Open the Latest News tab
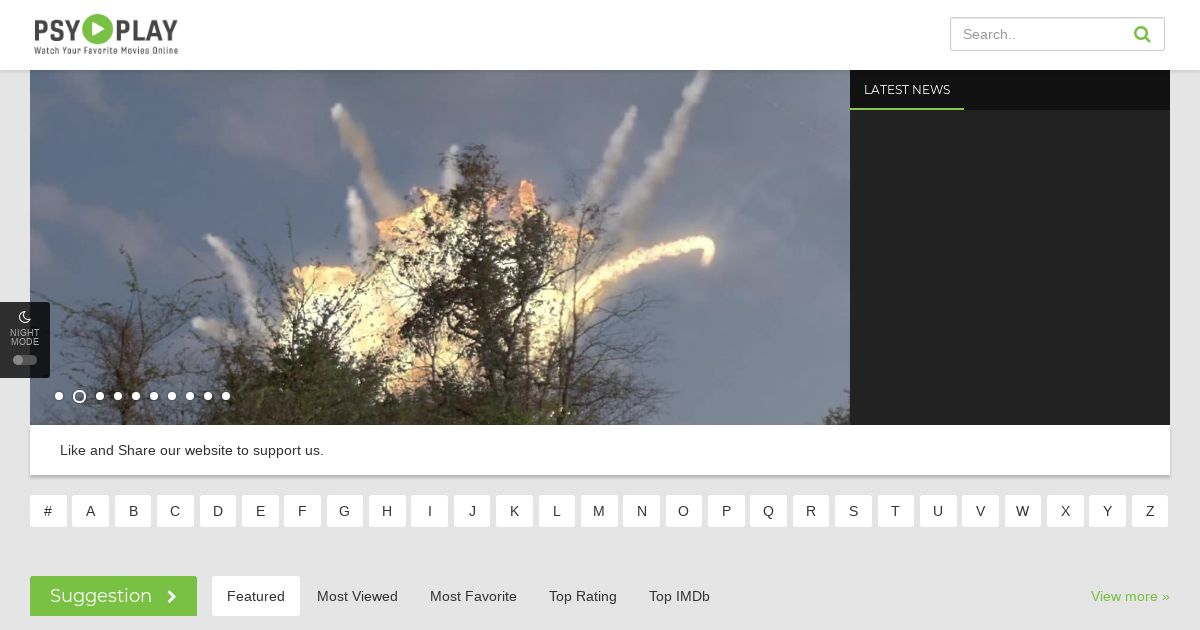This screenshot has width=1200, height=630. pos(907,90)
